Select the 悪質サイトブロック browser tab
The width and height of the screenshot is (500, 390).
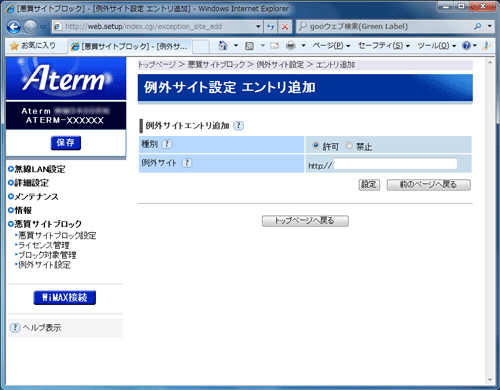(130, 46)
